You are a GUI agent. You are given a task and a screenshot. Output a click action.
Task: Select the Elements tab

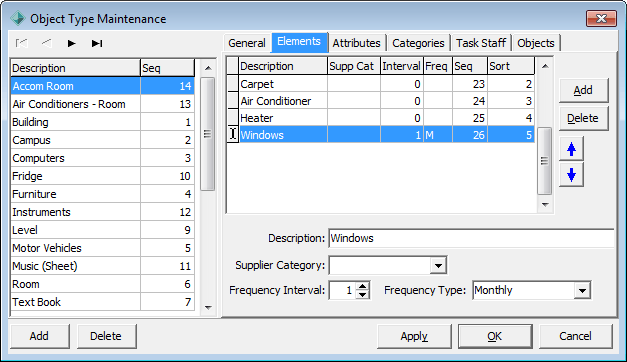pos(299,42)
